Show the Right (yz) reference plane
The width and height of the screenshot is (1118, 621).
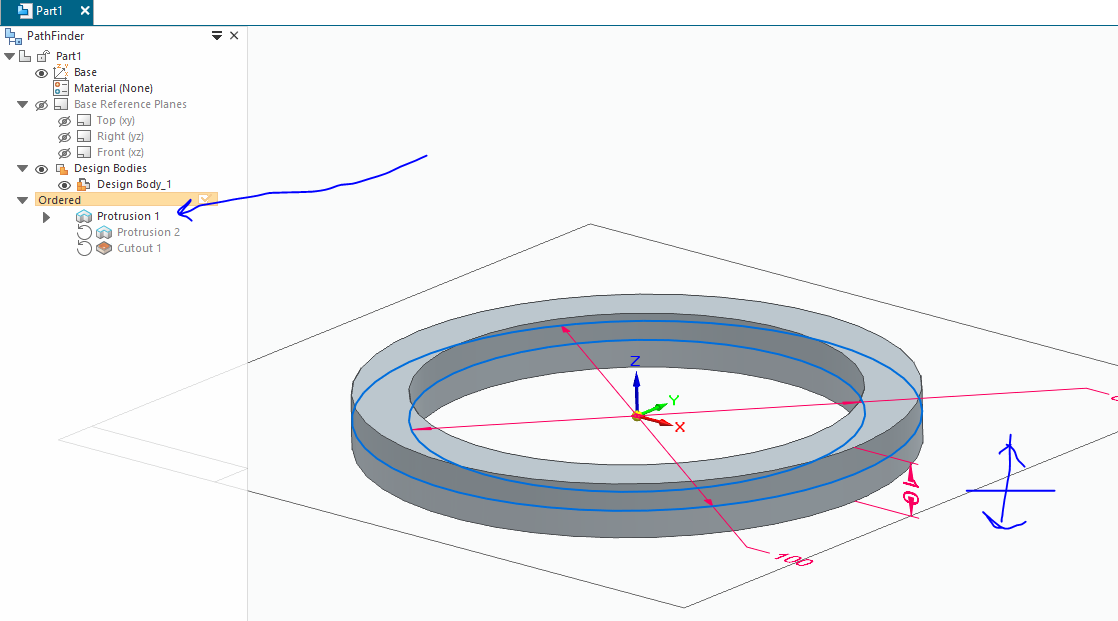click(x=64, y=137)
